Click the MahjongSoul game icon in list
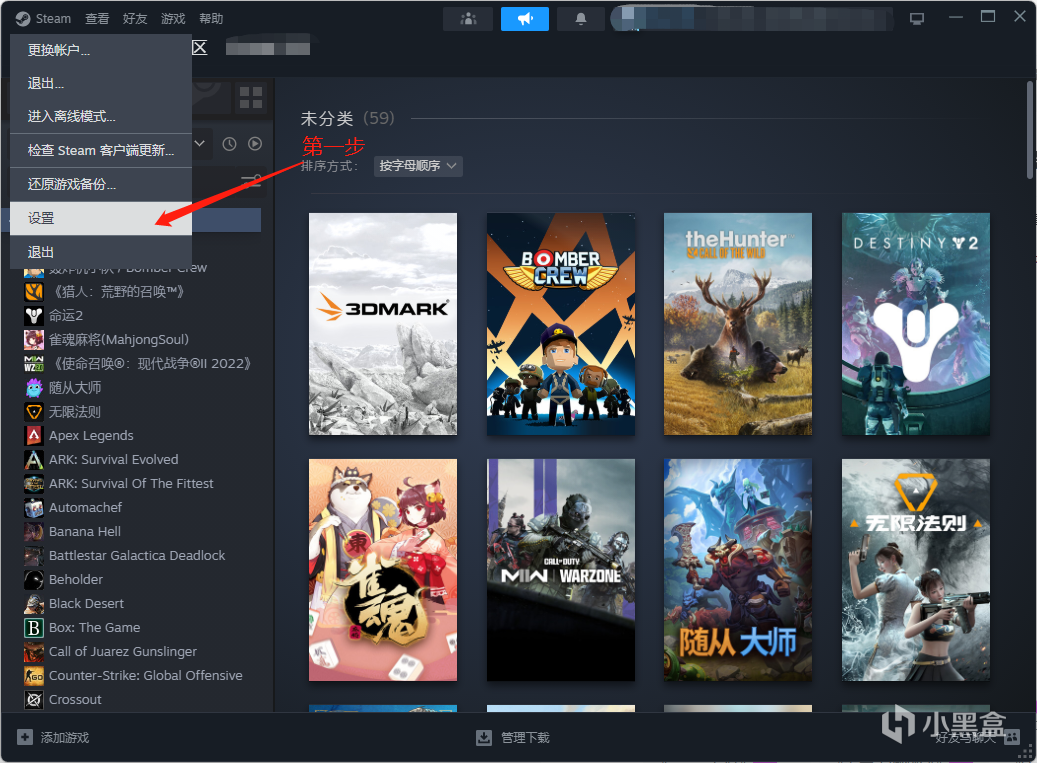This screenshot has width=1037, height=763. click(34, 339)
